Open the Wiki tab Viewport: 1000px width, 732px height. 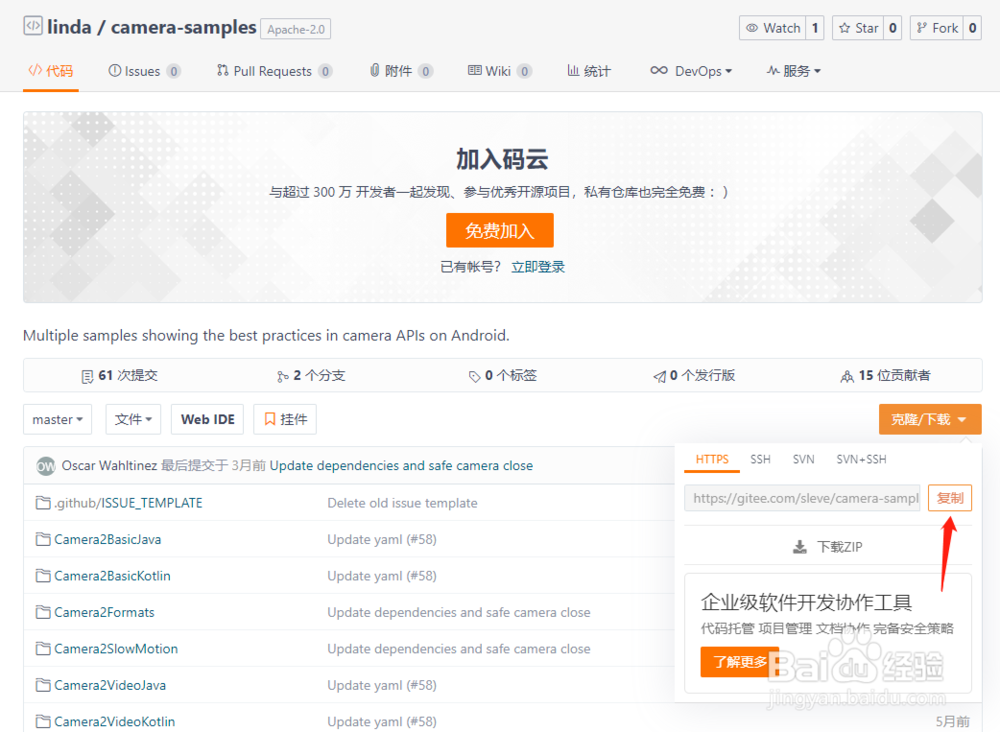coord(499,71)
